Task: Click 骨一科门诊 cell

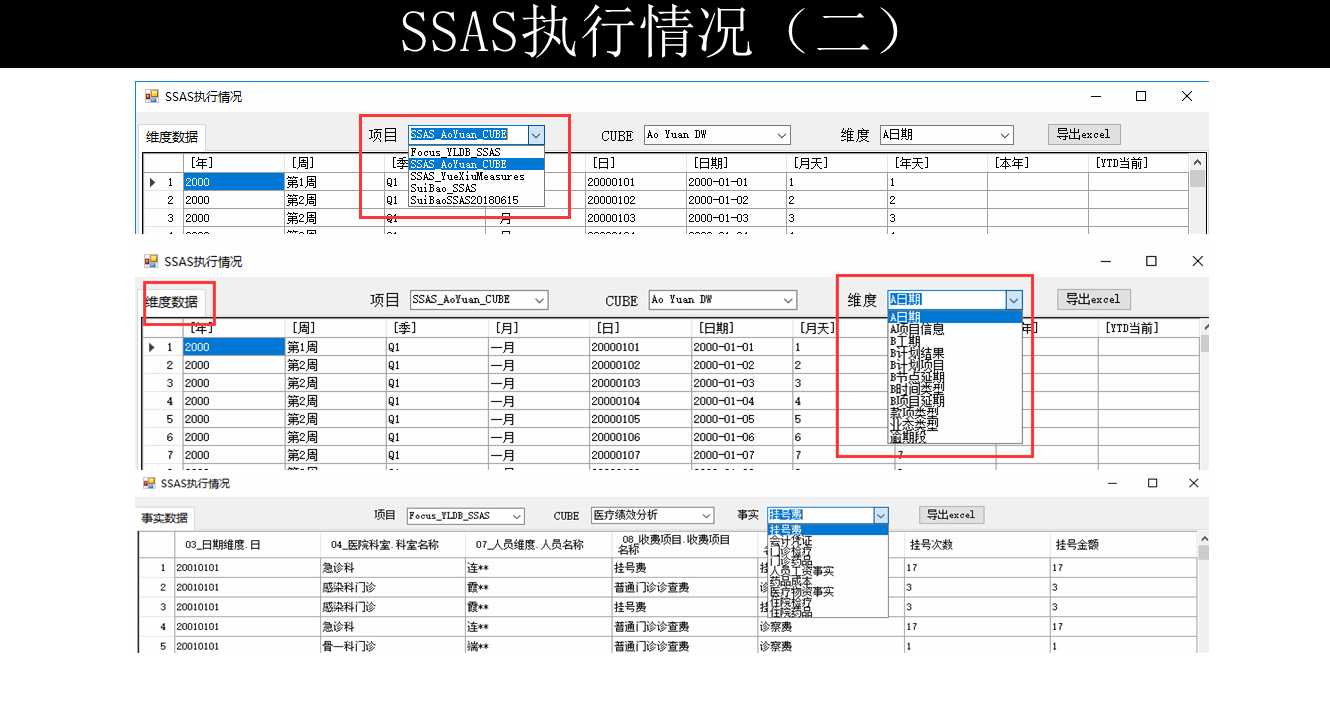Action: [393, 646]
